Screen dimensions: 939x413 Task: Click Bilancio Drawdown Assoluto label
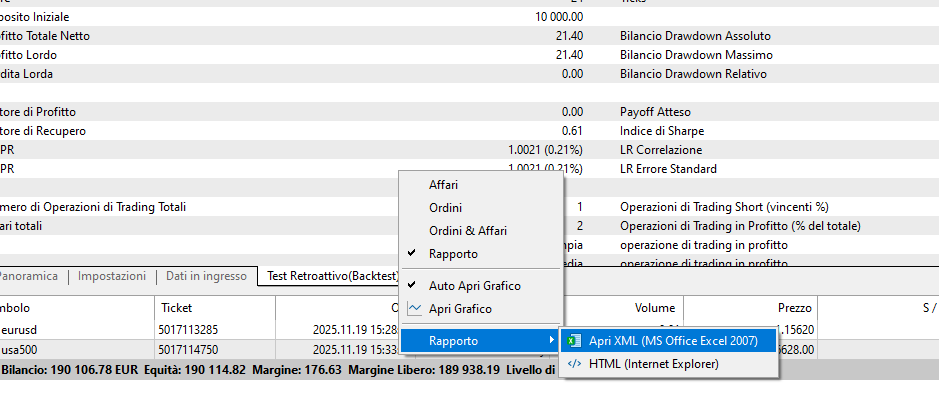pos(695,36)
